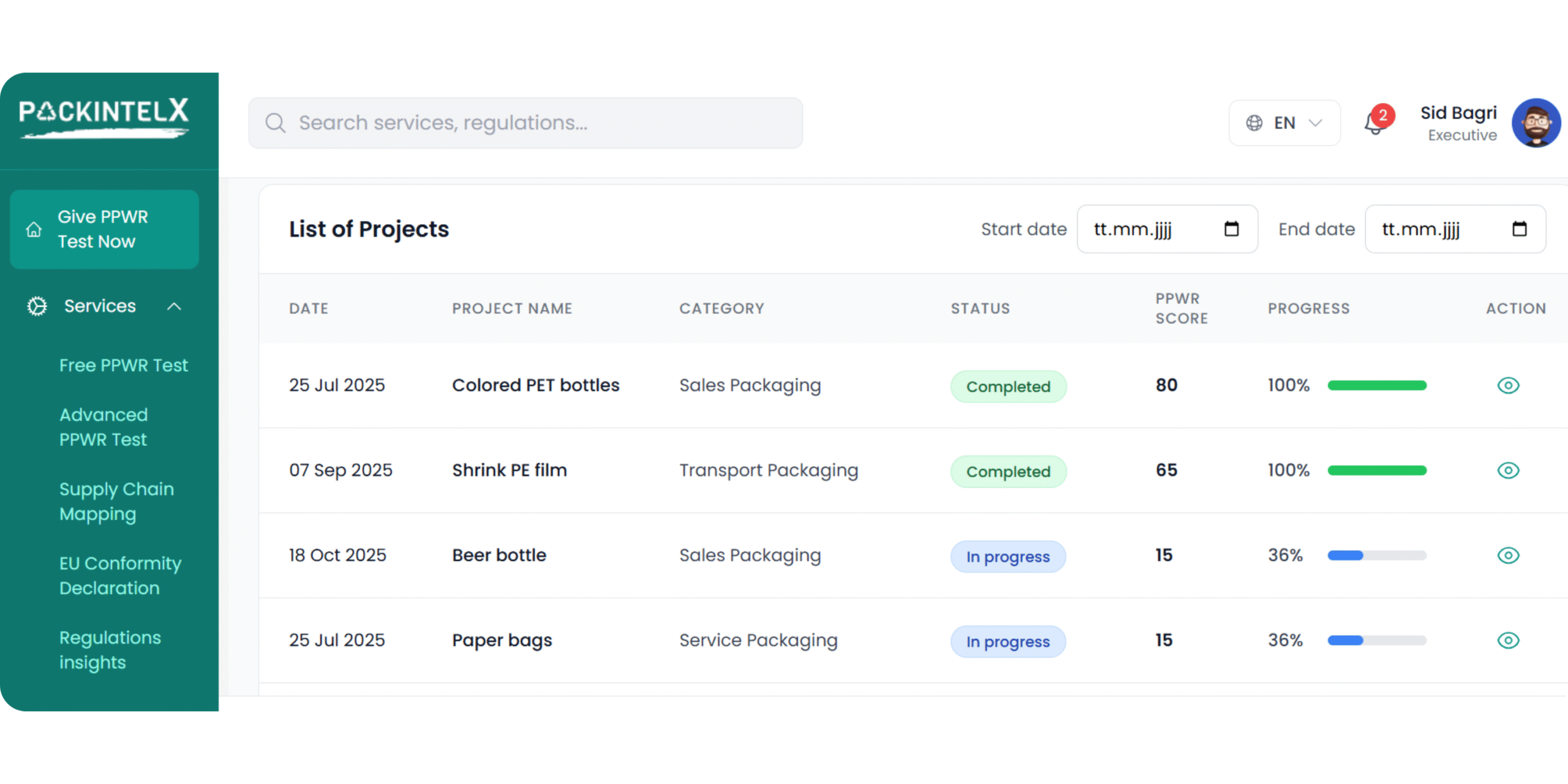1568x784 pixels.
Task: Open the notifications bell
Action: tap(1376, 123)
